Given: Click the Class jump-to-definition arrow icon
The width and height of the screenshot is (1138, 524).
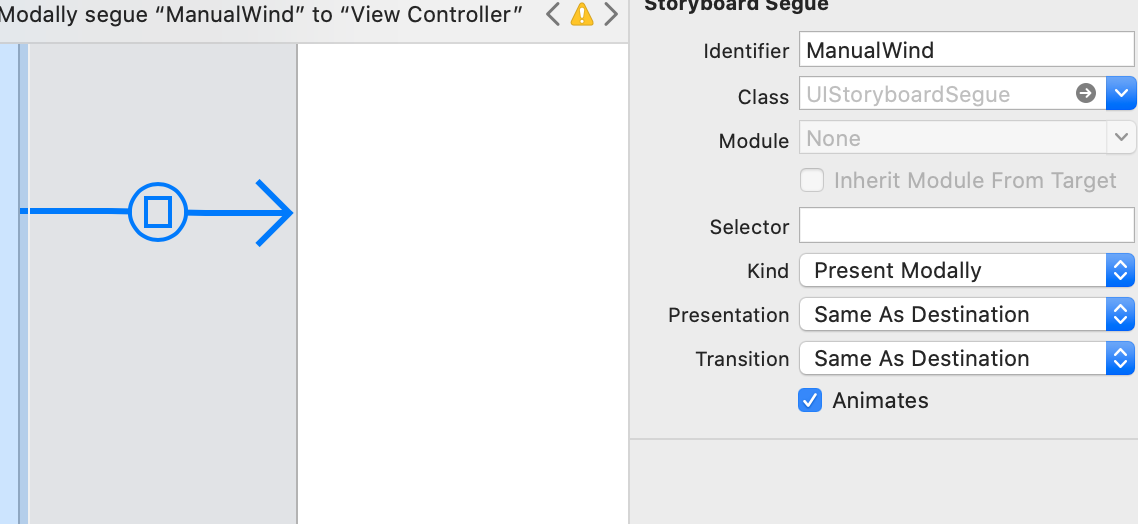Looking at the screenshot, I should 1086,93.
